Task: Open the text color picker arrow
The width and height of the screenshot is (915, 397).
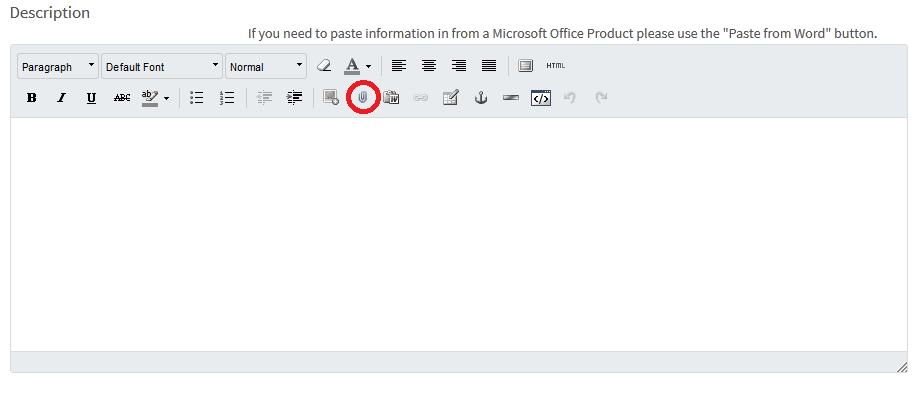Action: click(368, 67)
